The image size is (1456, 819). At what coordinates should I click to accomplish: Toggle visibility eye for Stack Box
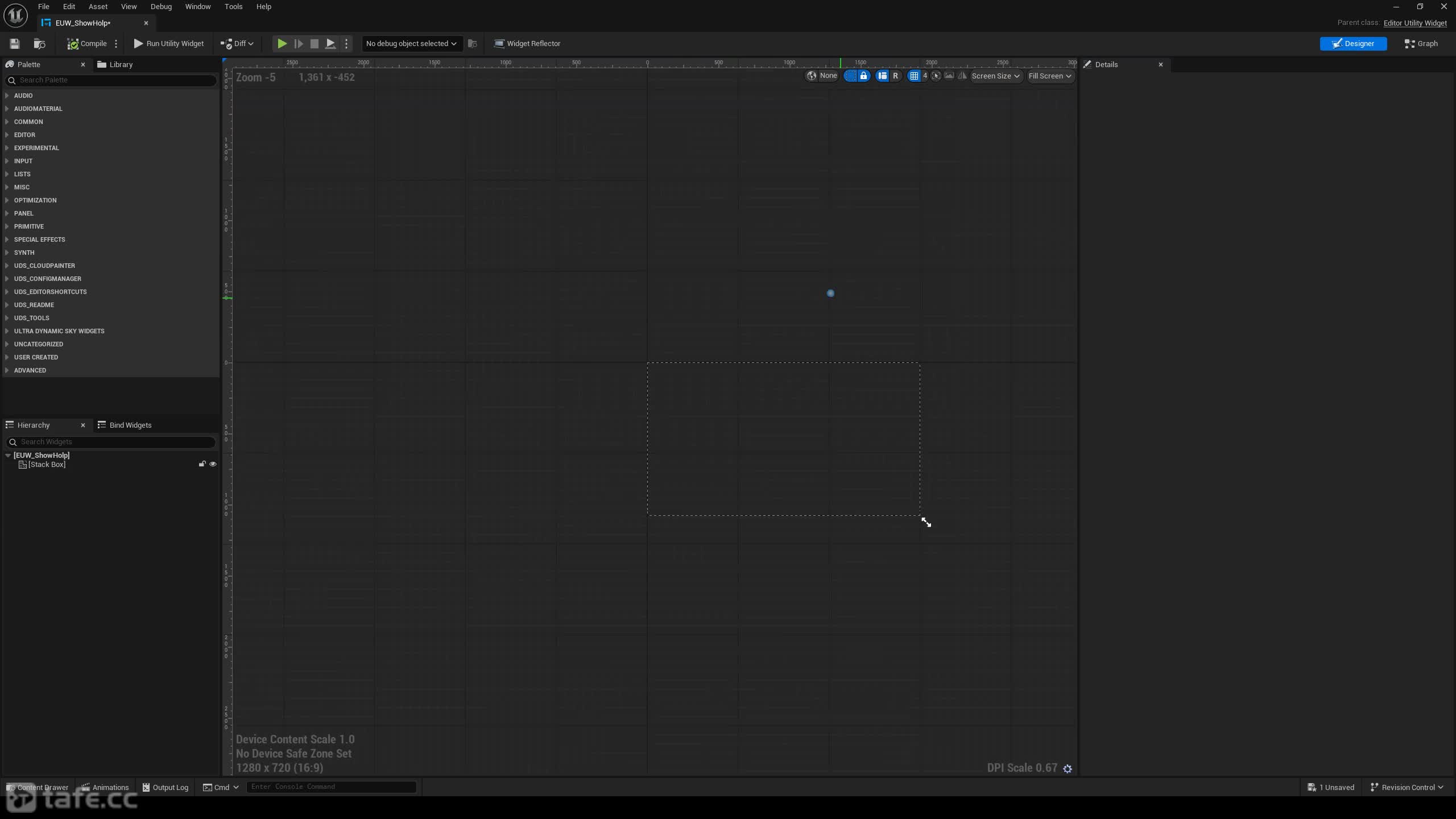click(213, 464)
